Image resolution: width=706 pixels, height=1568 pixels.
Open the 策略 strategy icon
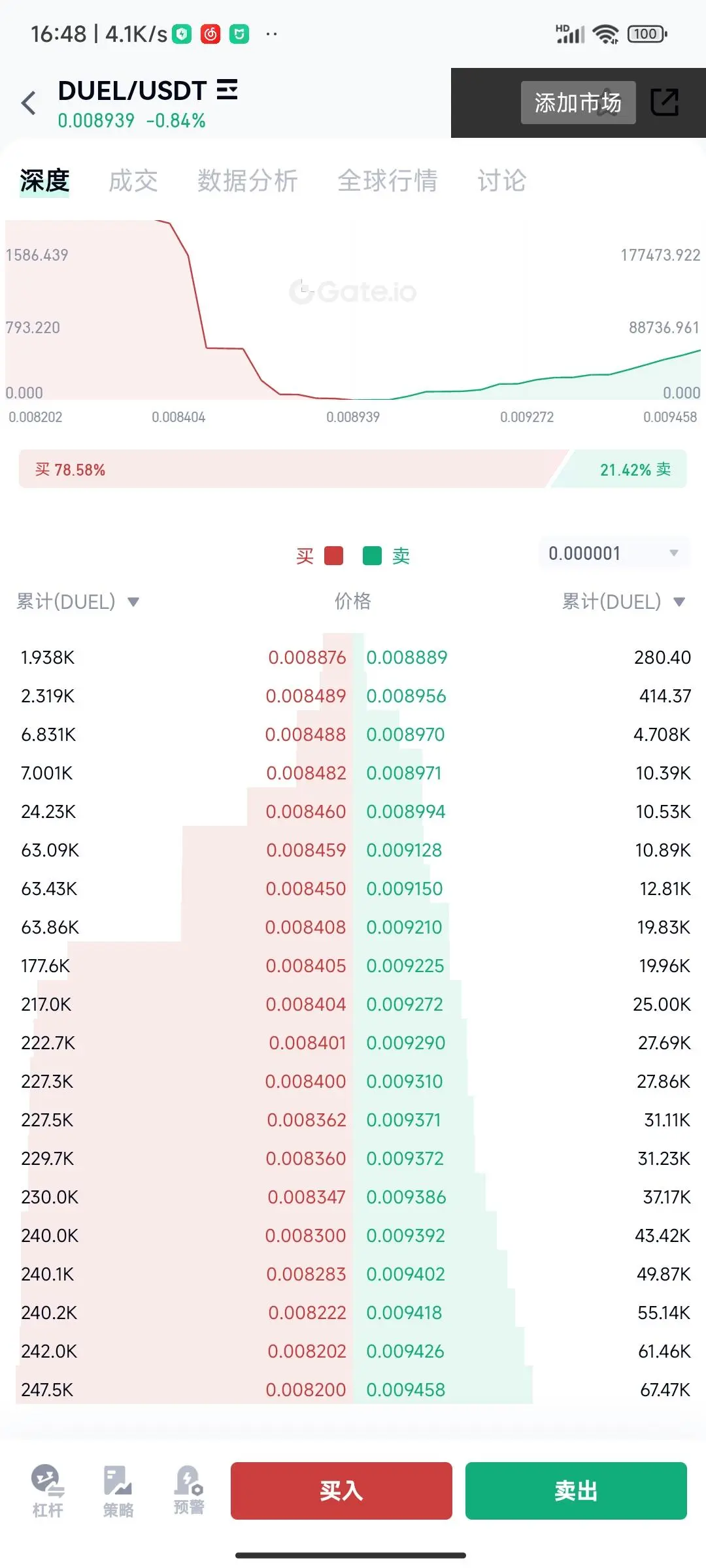click(118, 1491)
